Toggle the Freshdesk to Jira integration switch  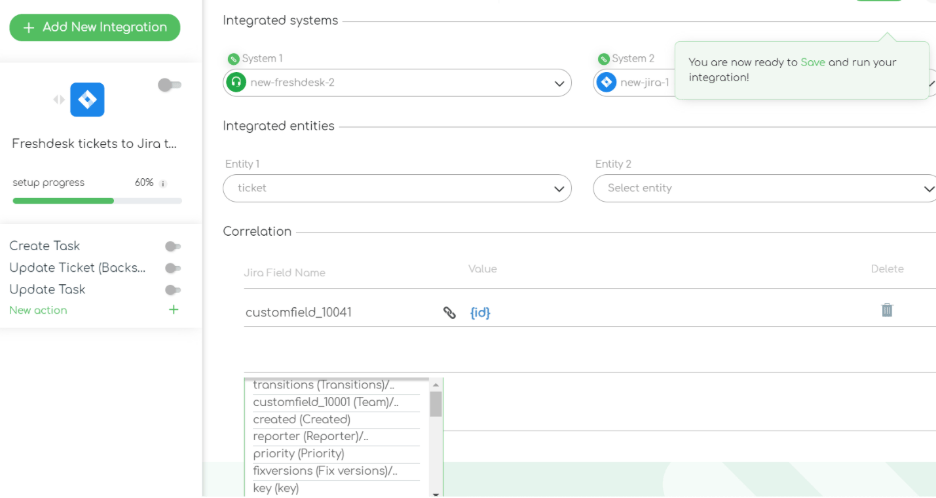(x=170, y=85)
